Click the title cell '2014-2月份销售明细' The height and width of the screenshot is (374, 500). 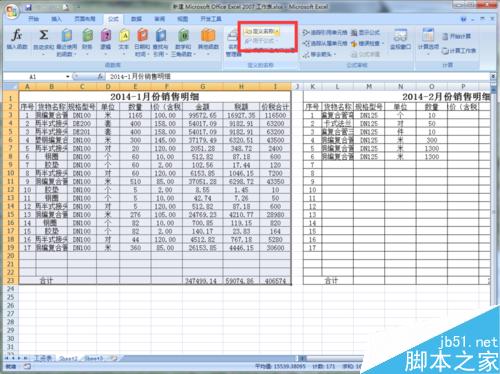(x=398, y=97)
